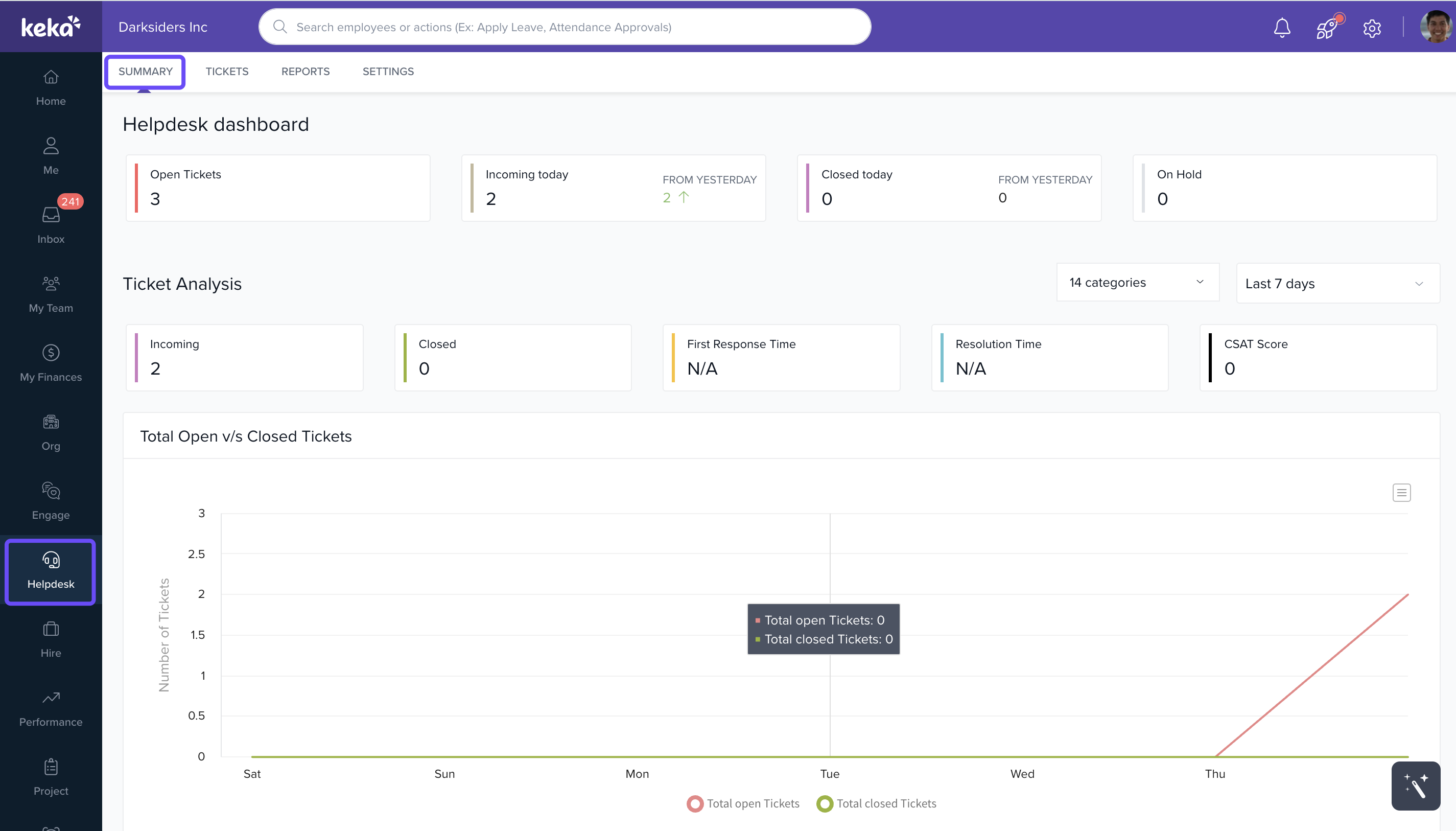Toggle Total open Tickets legend series

743,803
